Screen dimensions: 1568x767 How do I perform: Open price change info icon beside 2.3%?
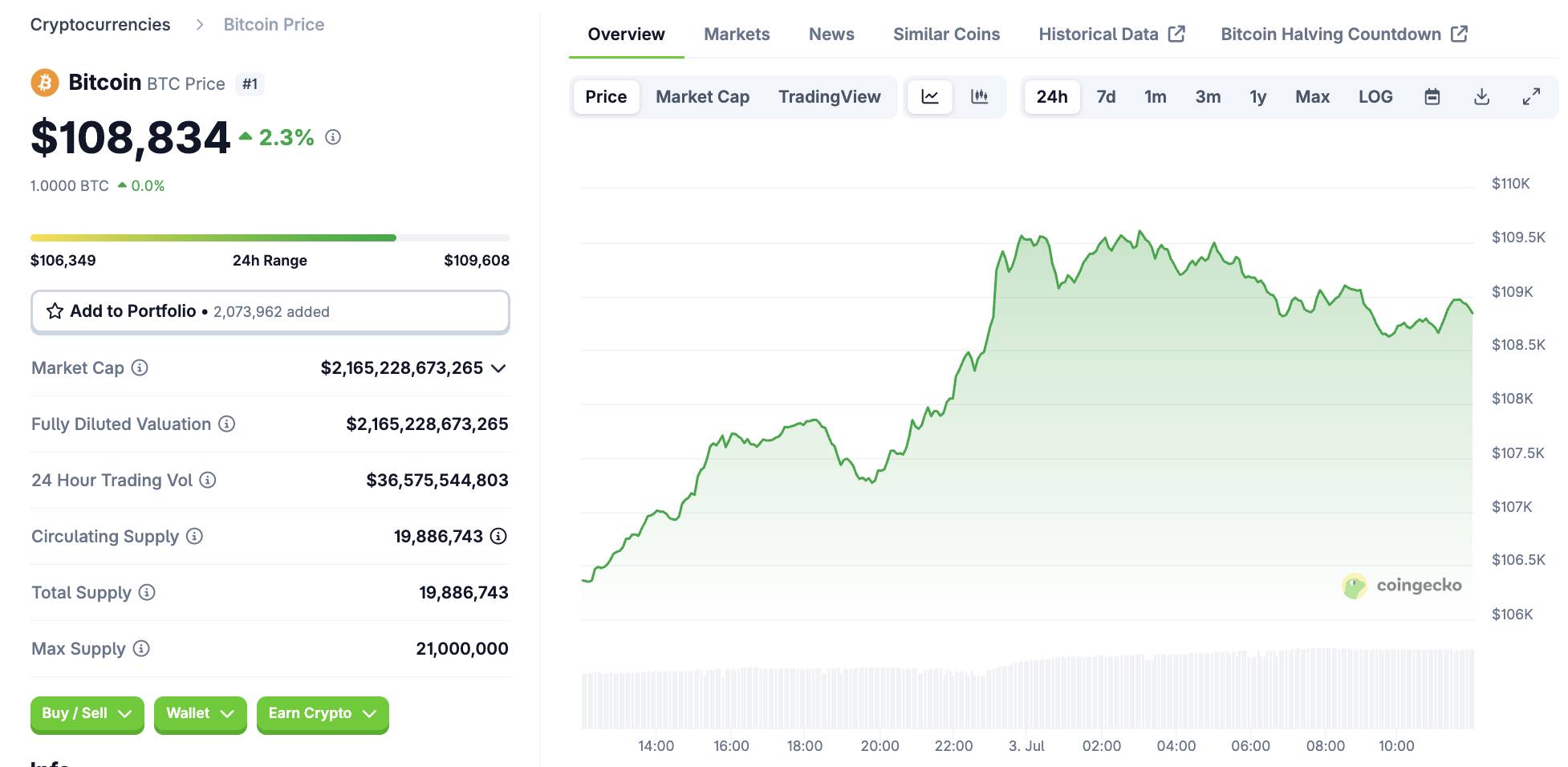(x=333, y=137)
